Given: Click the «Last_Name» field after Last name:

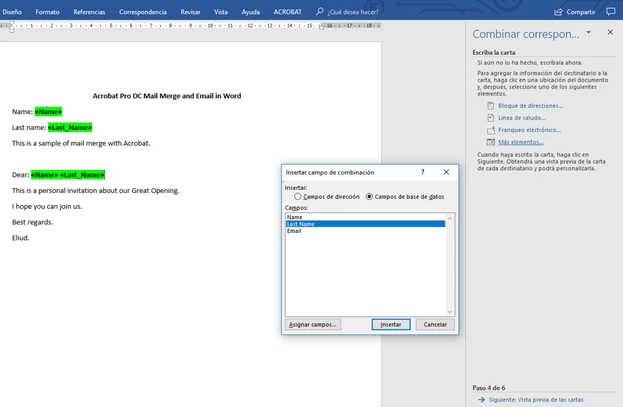Looking at the screenshot, I should coord(70,127).
